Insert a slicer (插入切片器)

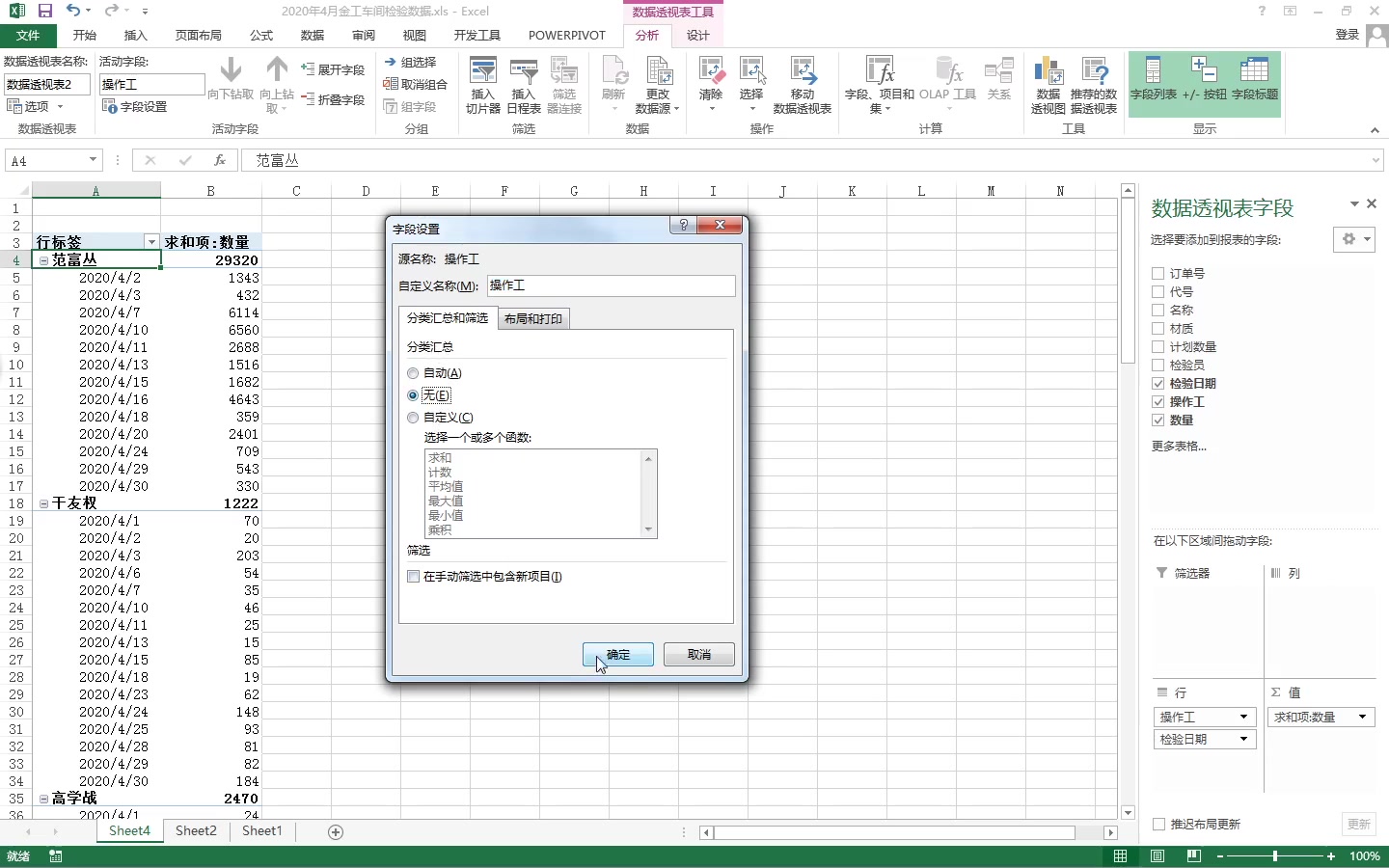[x=482, y=85]
